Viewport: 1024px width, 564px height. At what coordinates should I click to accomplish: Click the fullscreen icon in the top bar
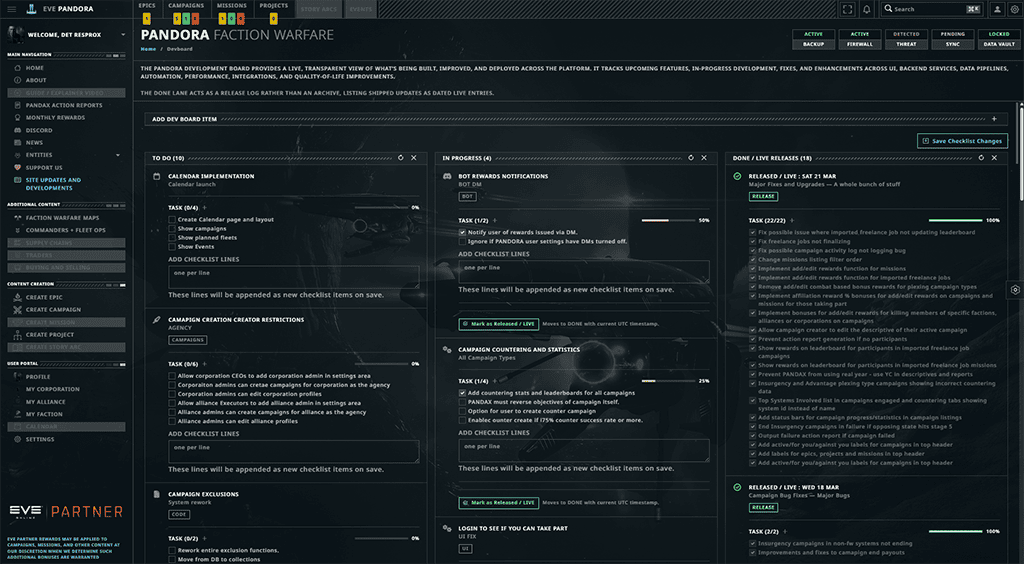[849, 9]
